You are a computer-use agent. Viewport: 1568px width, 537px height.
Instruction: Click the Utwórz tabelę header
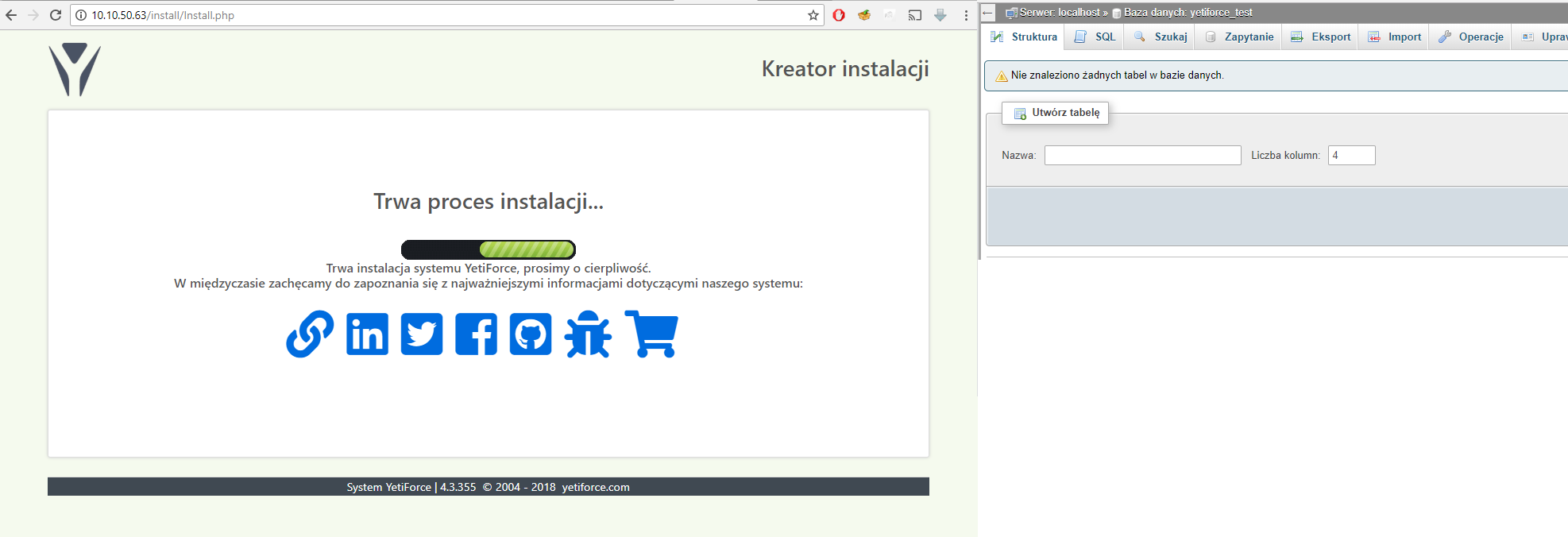[x=1056, y=113]
